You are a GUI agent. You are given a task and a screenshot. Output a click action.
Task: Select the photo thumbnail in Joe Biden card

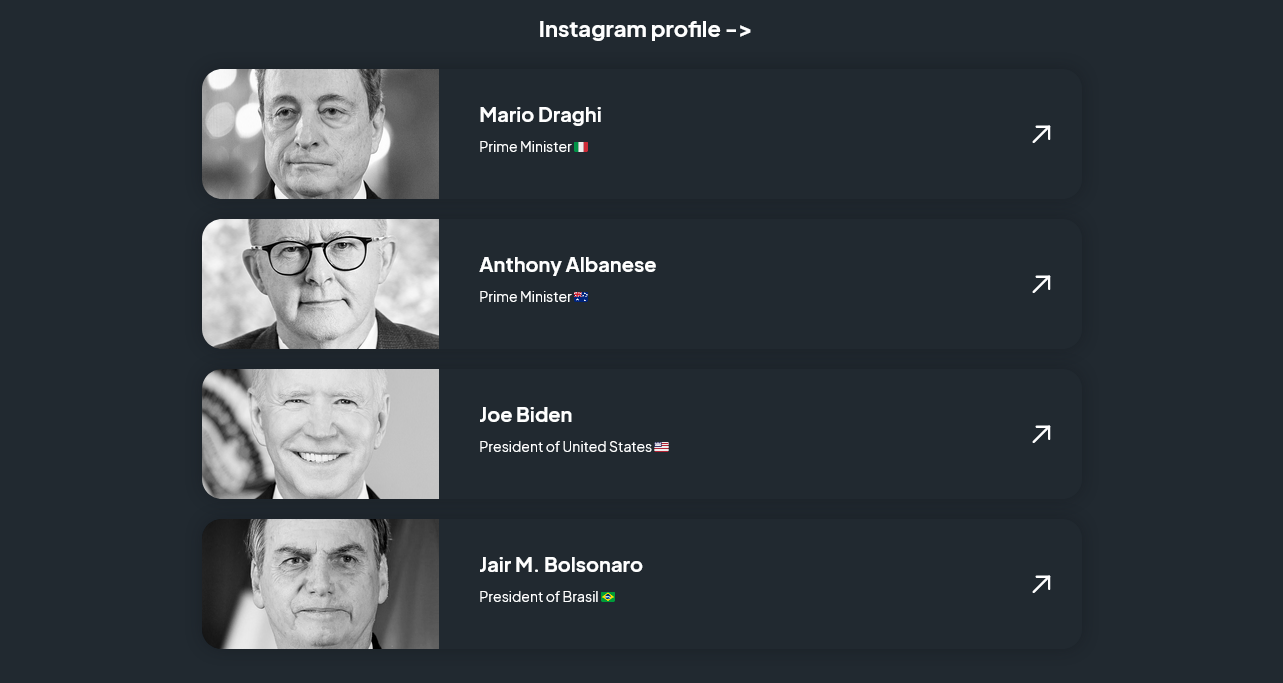click(x=320, y=434)
